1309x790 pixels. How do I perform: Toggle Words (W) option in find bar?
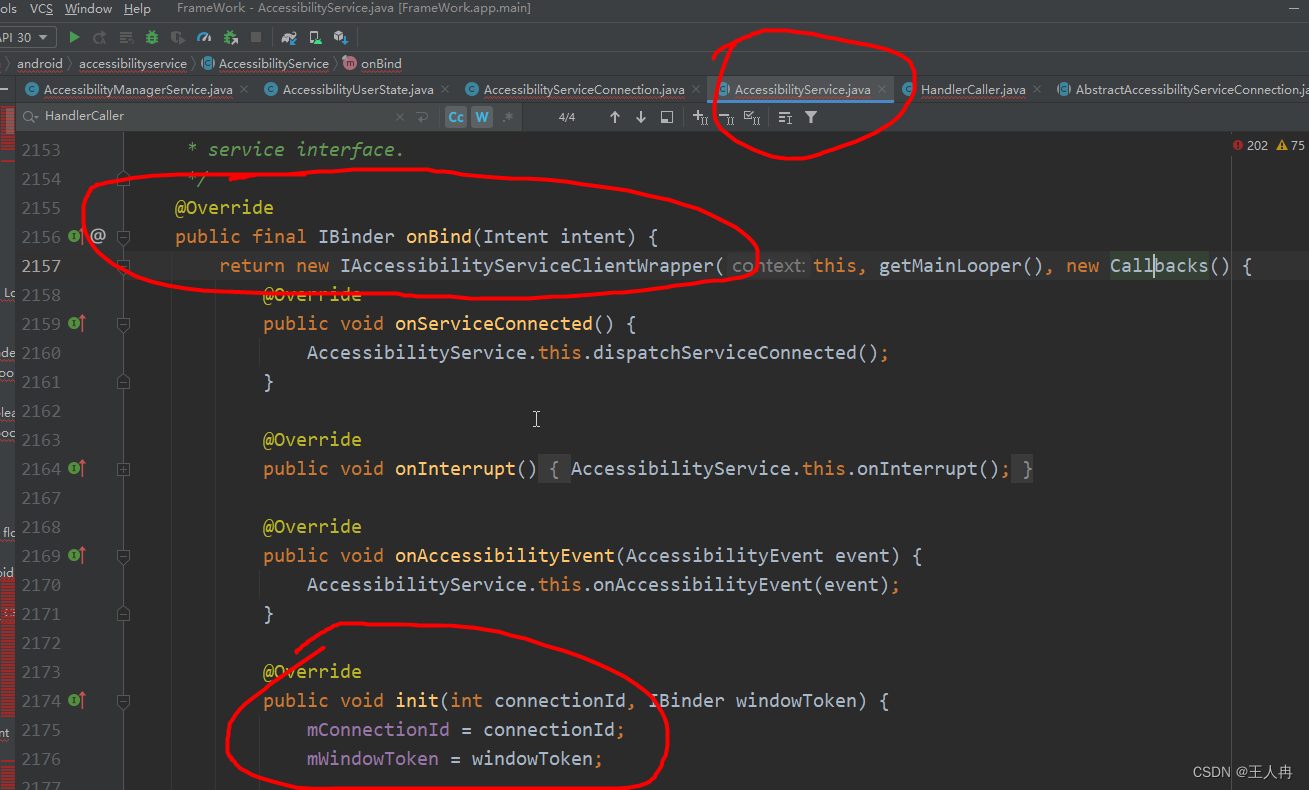point(482,117)
